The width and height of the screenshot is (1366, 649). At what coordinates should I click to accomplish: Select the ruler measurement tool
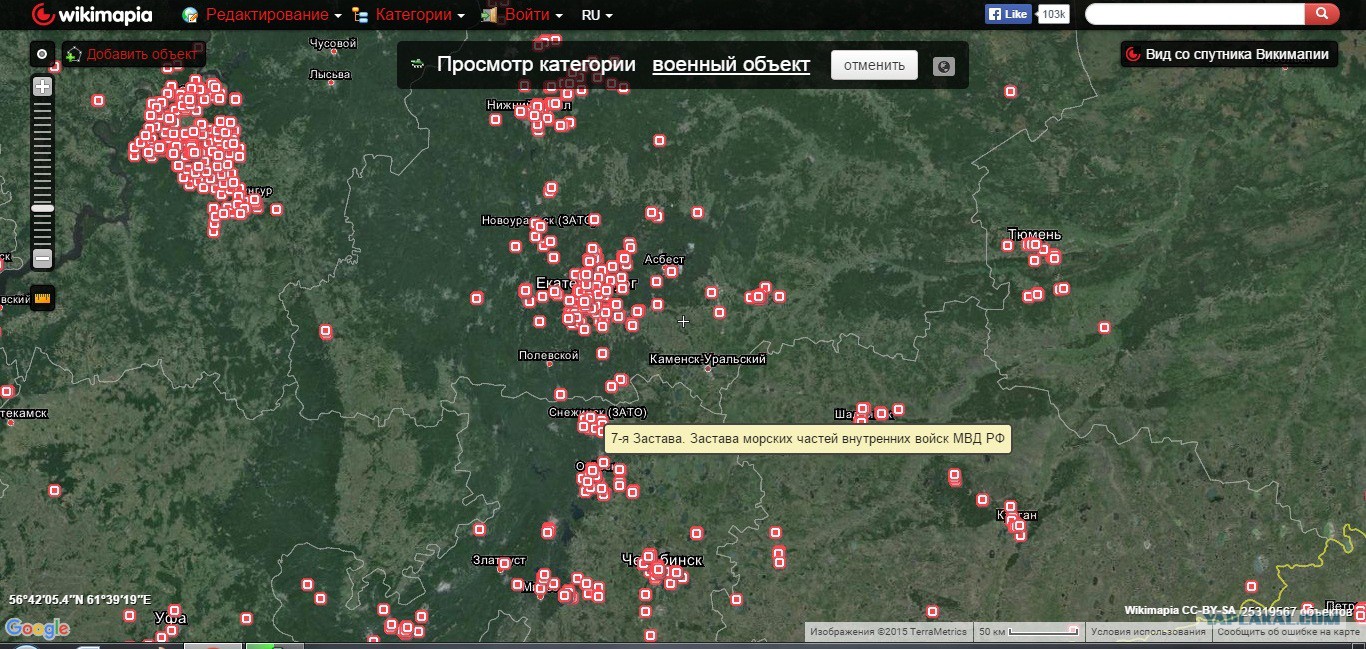pos(42,297)
